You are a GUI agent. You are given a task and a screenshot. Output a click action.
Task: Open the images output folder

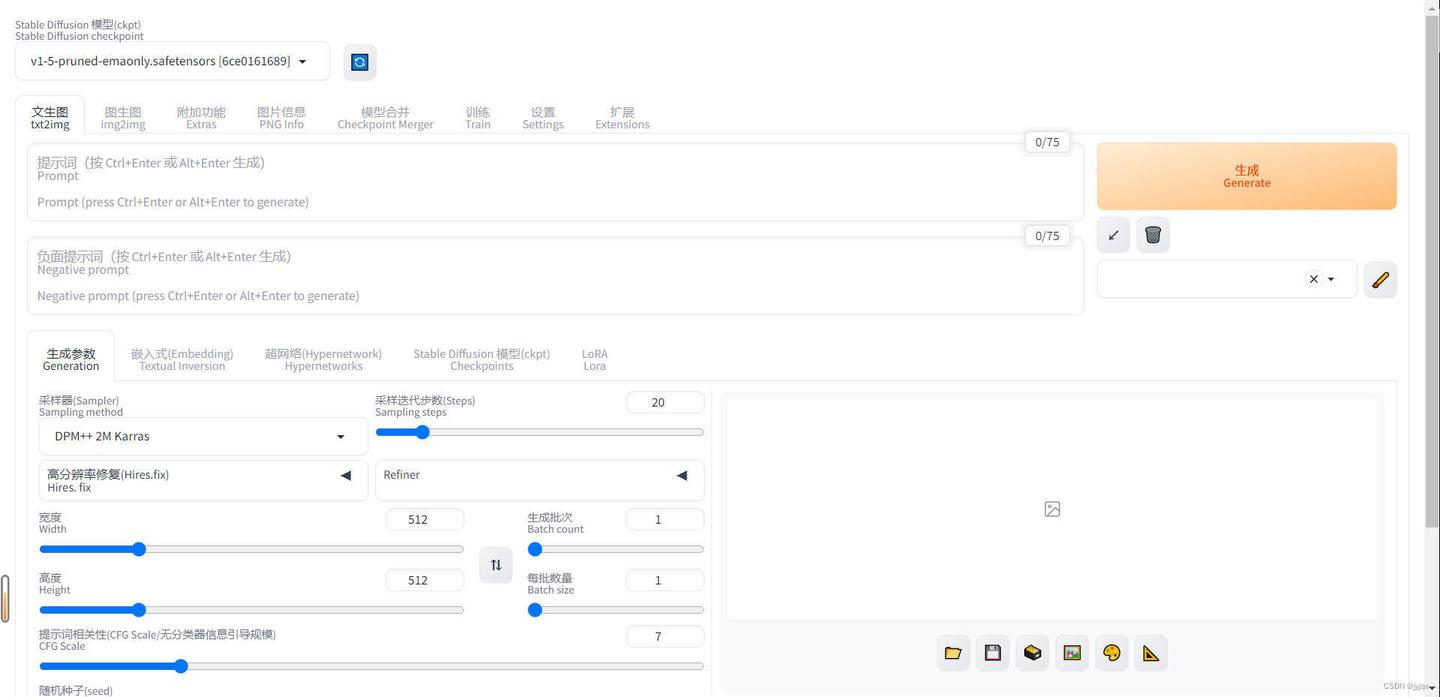pyautogui.click(x=953, y=653)
